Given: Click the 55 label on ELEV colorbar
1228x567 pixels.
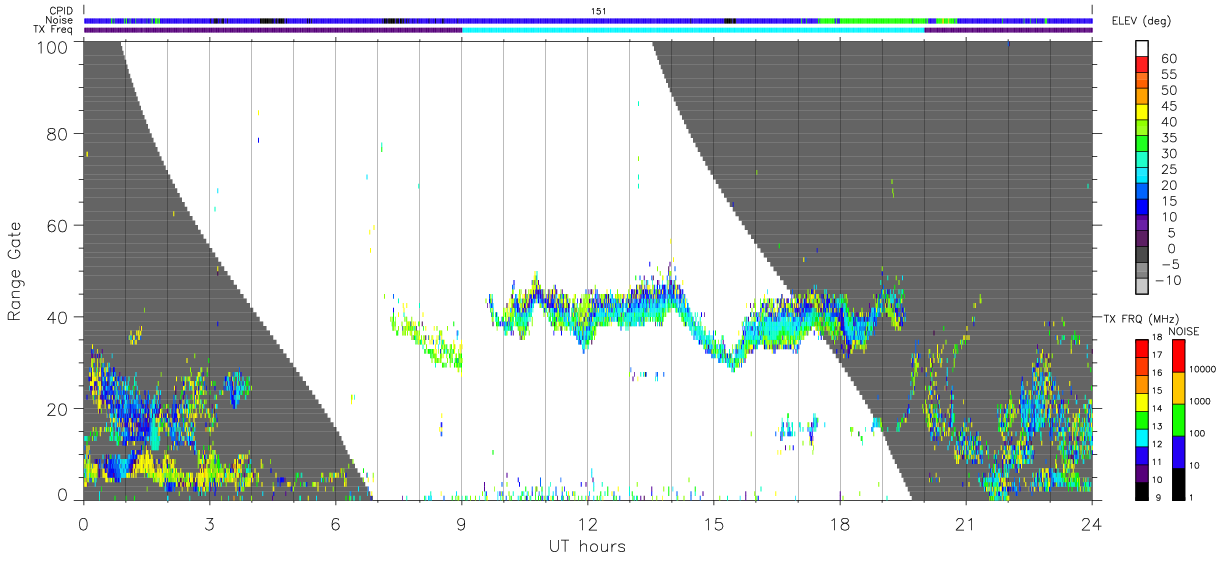Looking at the screenshot, I should (1168, 75).
